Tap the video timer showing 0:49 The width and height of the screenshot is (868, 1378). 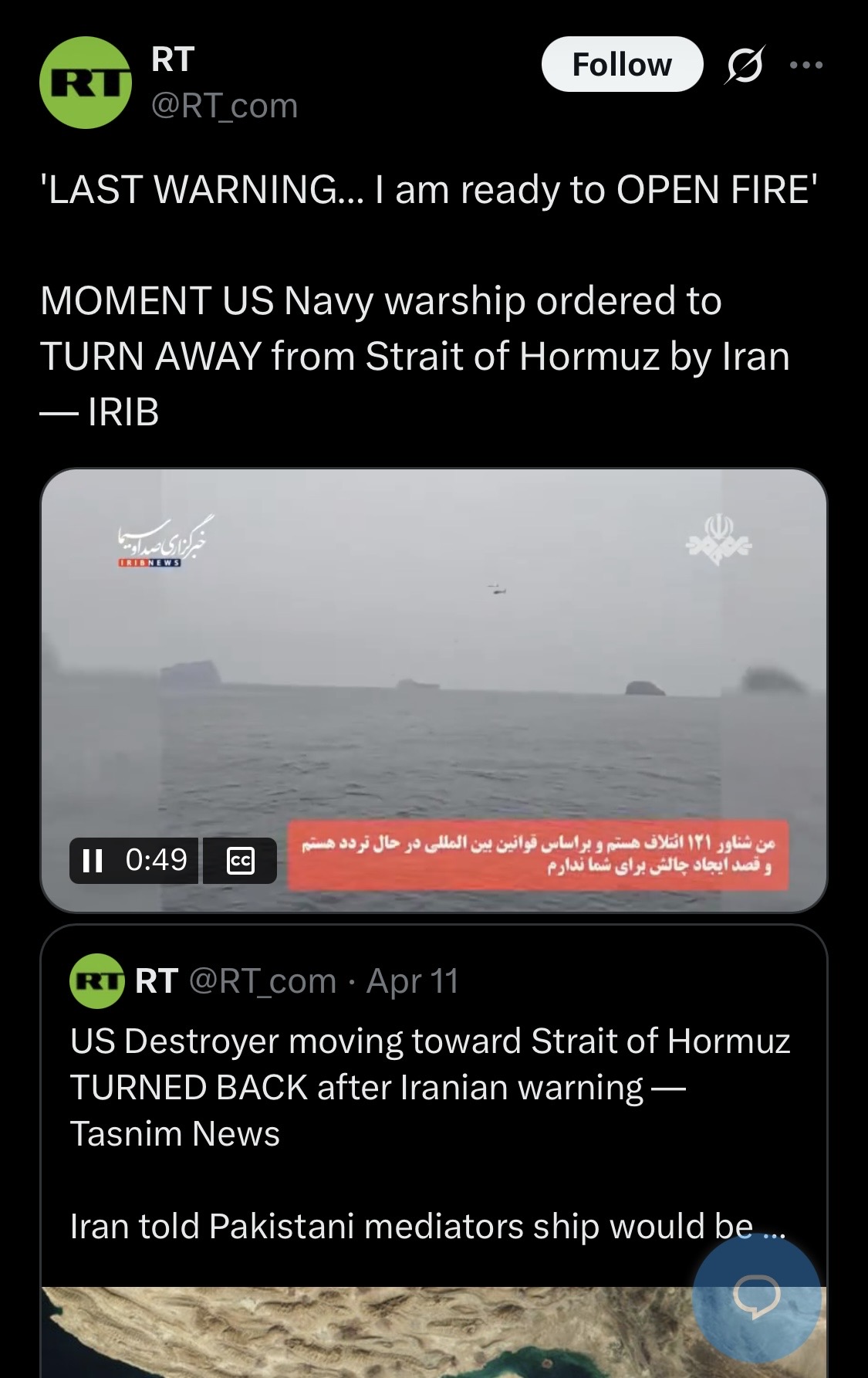(x=157, y=859)
